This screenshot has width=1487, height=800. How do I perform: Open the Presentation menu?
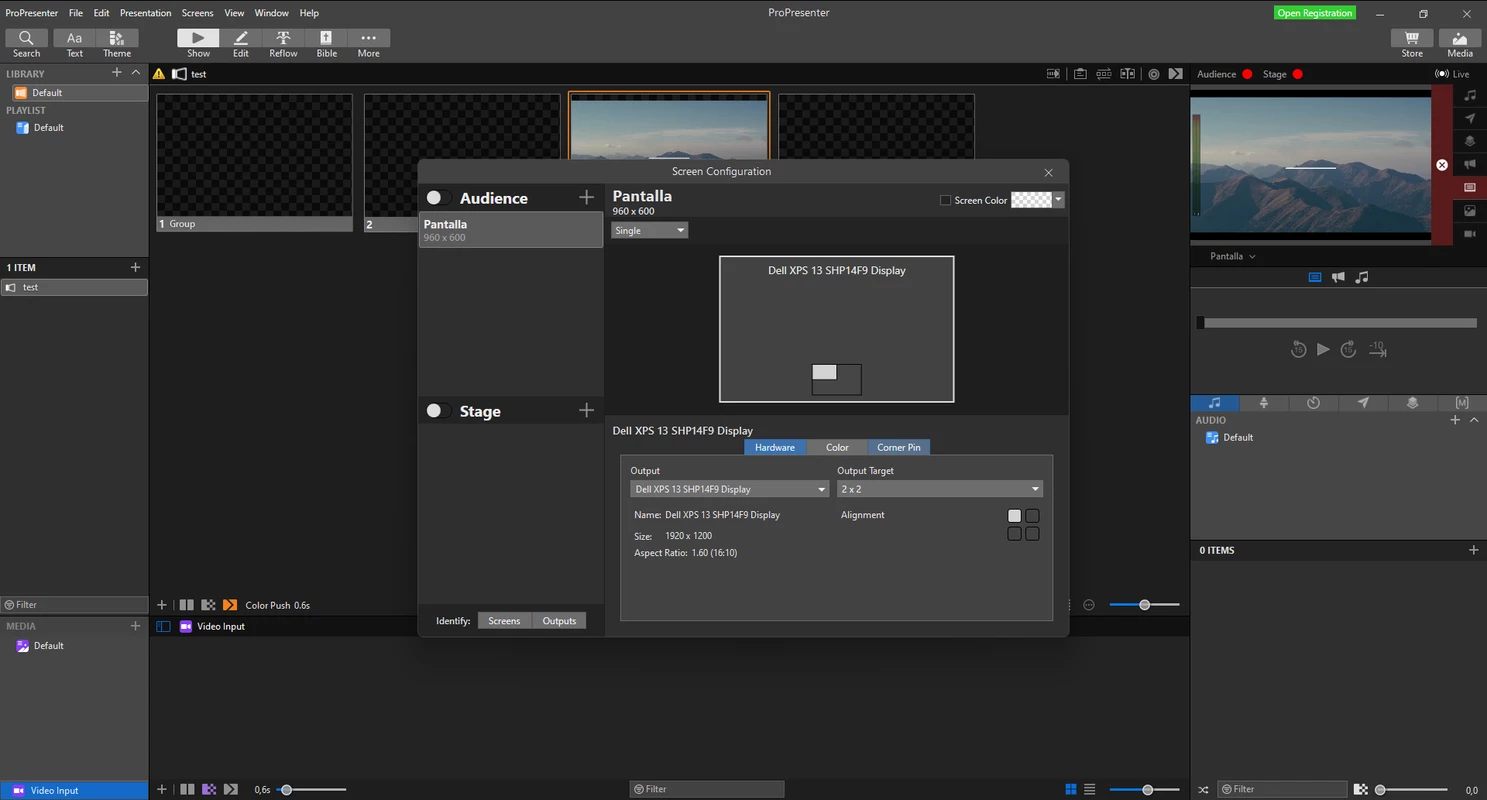click(146, 13)
